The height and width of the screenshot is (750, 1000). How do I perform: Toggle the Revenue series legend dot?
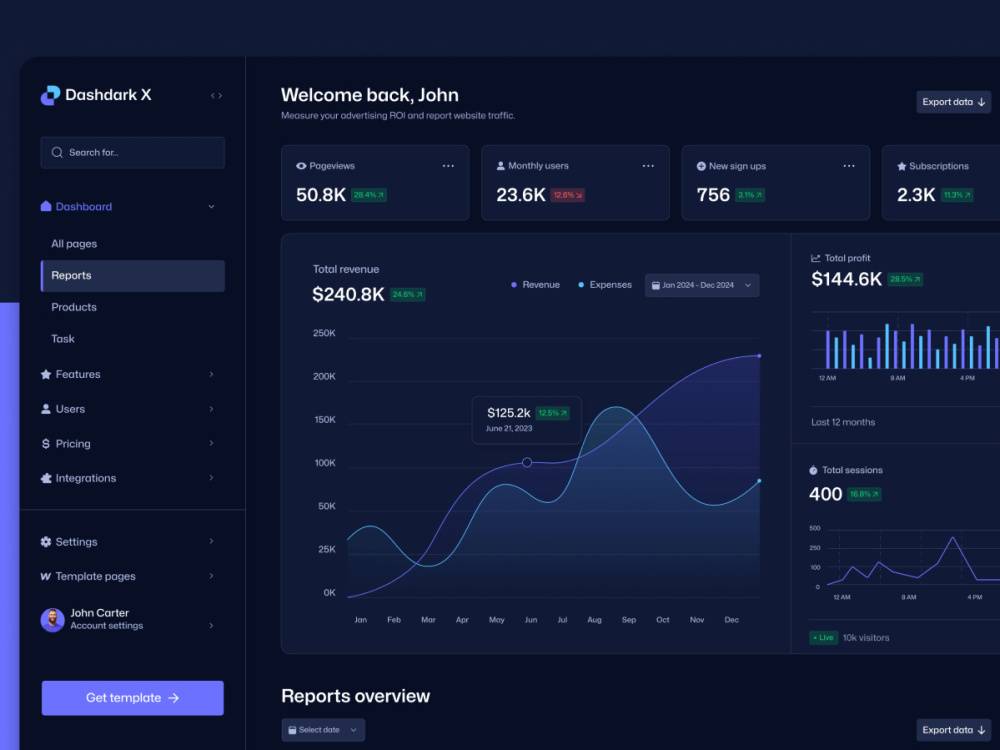click(x=513, y=285)
